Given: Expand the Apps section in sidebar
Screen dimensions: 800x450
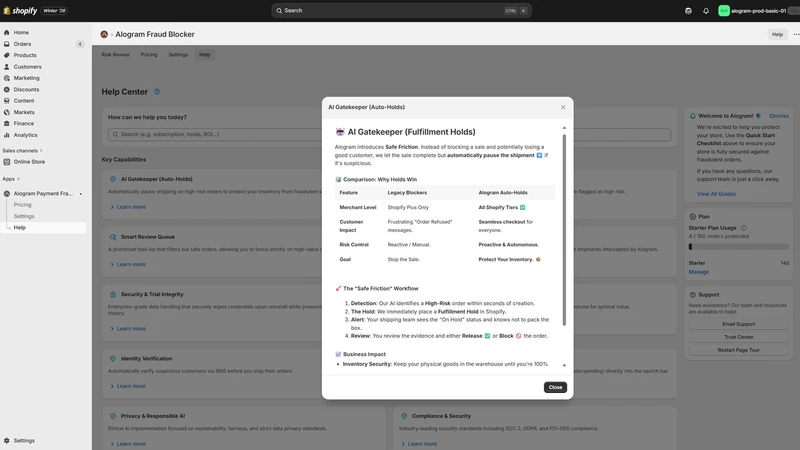Looking at the screenshot, I should coord(11,179).
